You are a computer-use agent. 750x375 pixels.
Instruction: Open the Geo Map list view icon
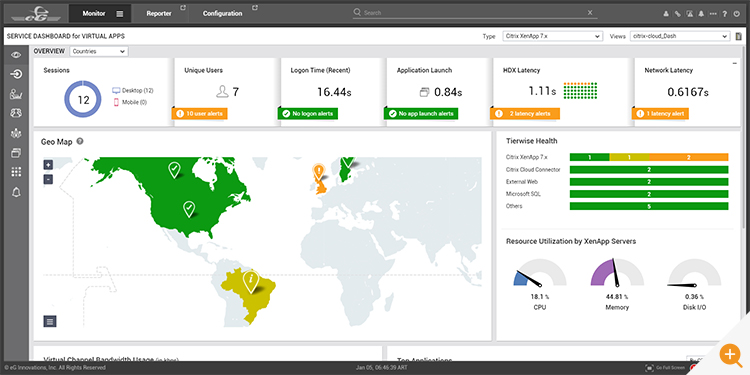(50, 321)
